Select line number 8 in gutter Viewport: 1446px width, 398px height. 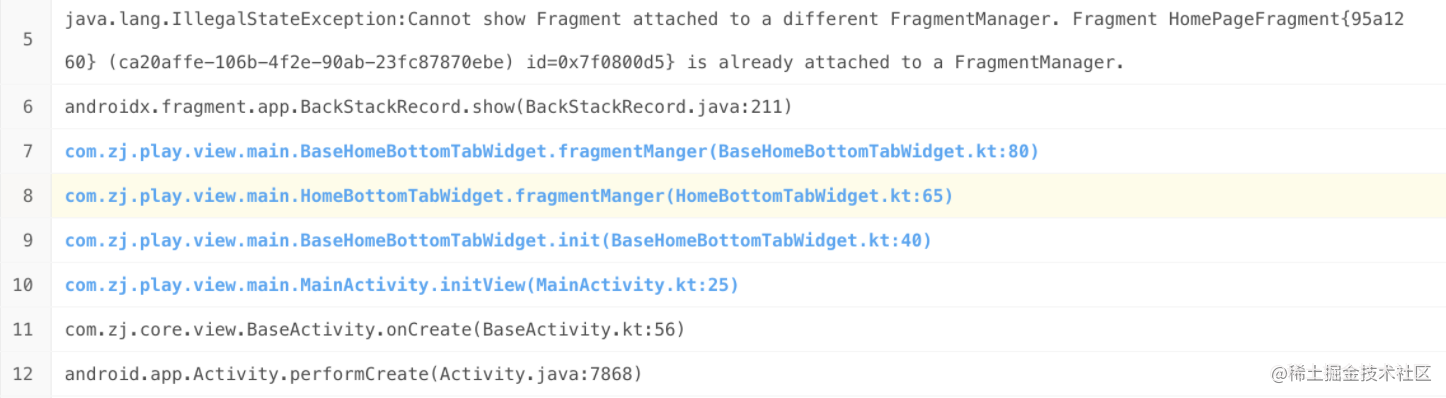coord(26,196)
